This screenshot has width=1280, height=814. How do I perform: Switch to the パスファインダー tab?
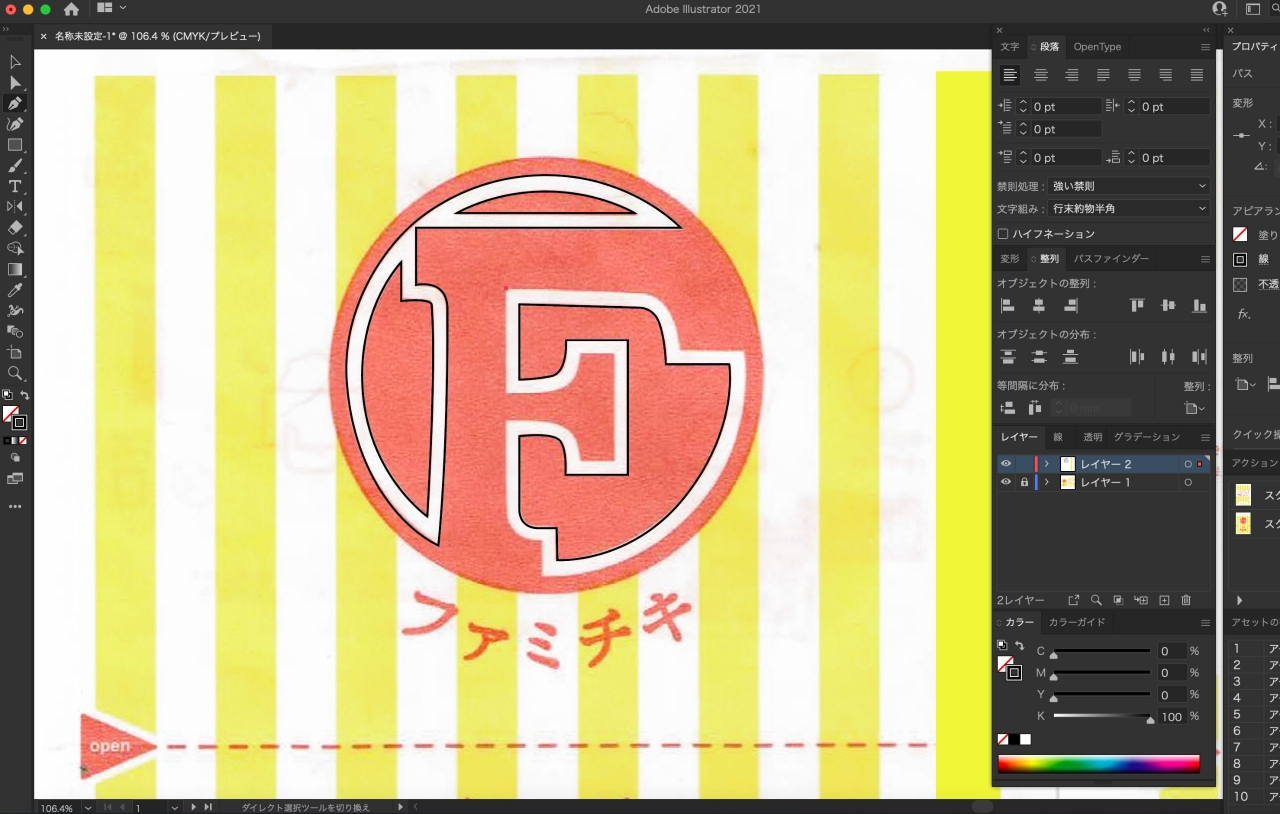click(x=1111, y=259)
